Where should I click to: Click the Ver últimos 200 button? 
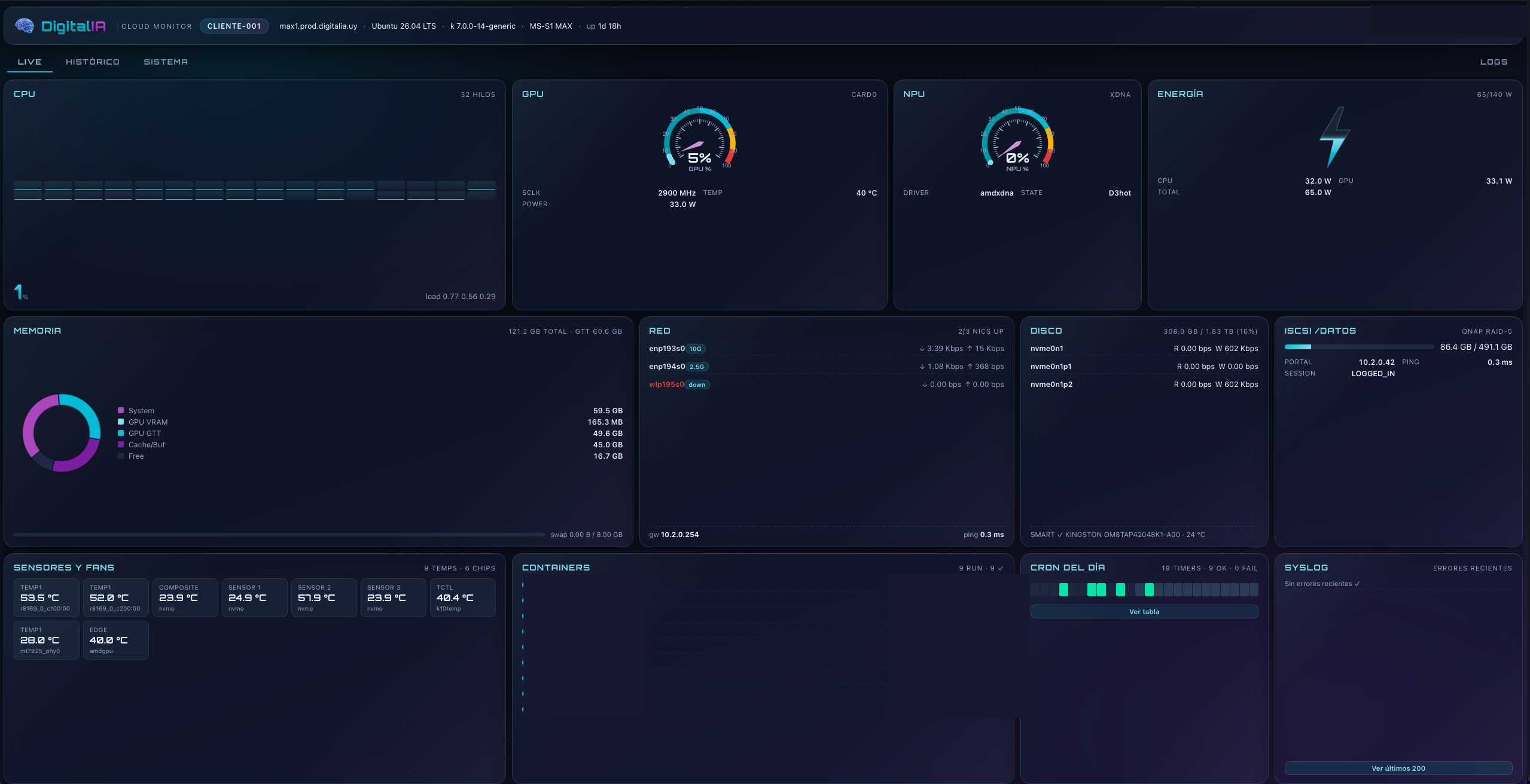[x=1398, y=768]
